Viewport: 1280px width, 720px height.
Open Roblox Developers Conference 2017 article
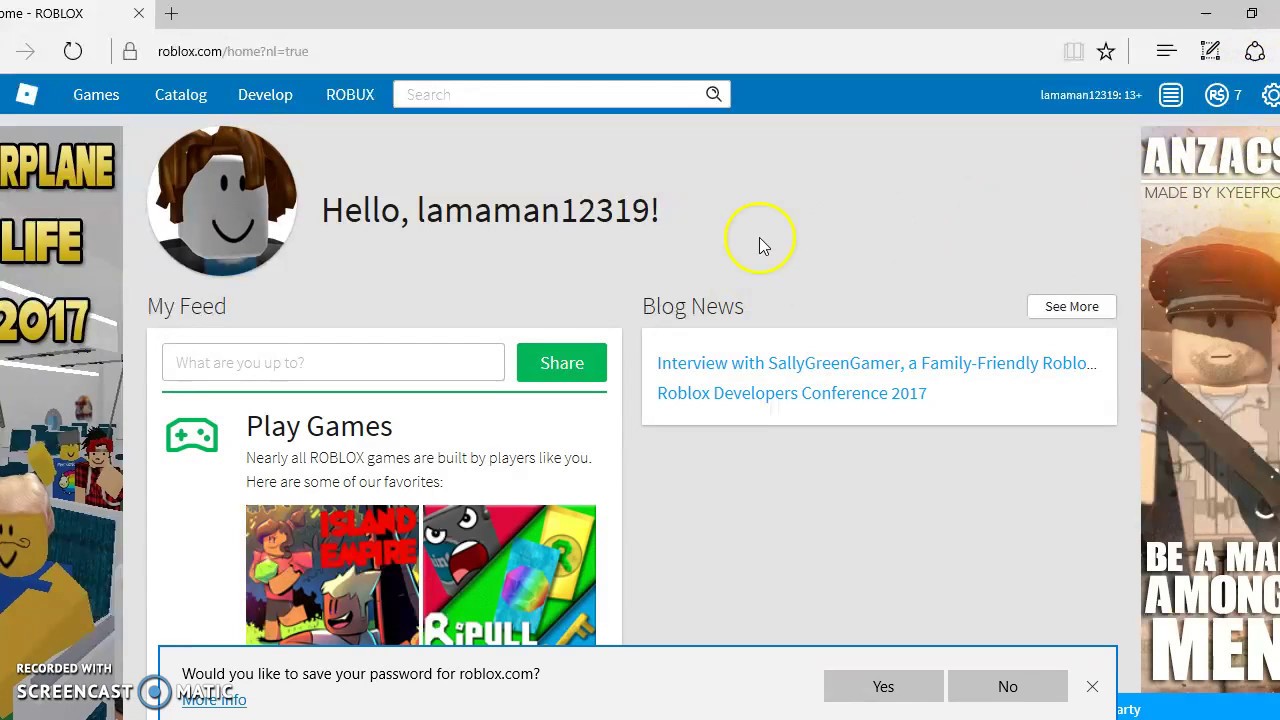pos(792,393)
